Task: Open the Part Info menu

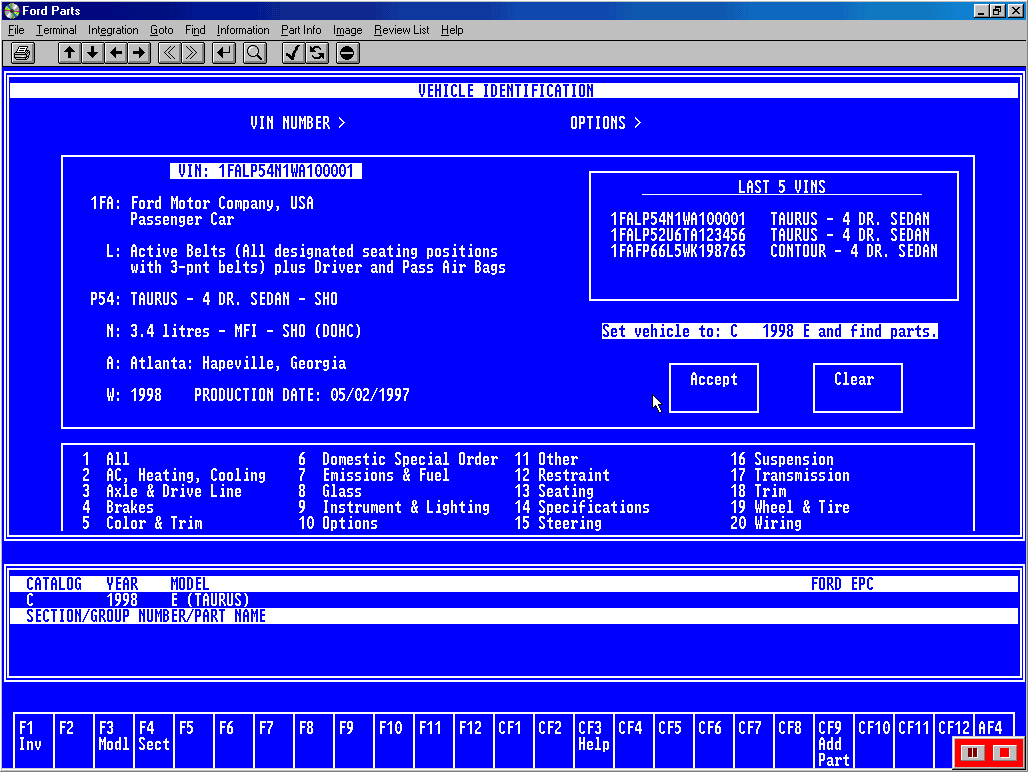Action: [x=301, y=30]
